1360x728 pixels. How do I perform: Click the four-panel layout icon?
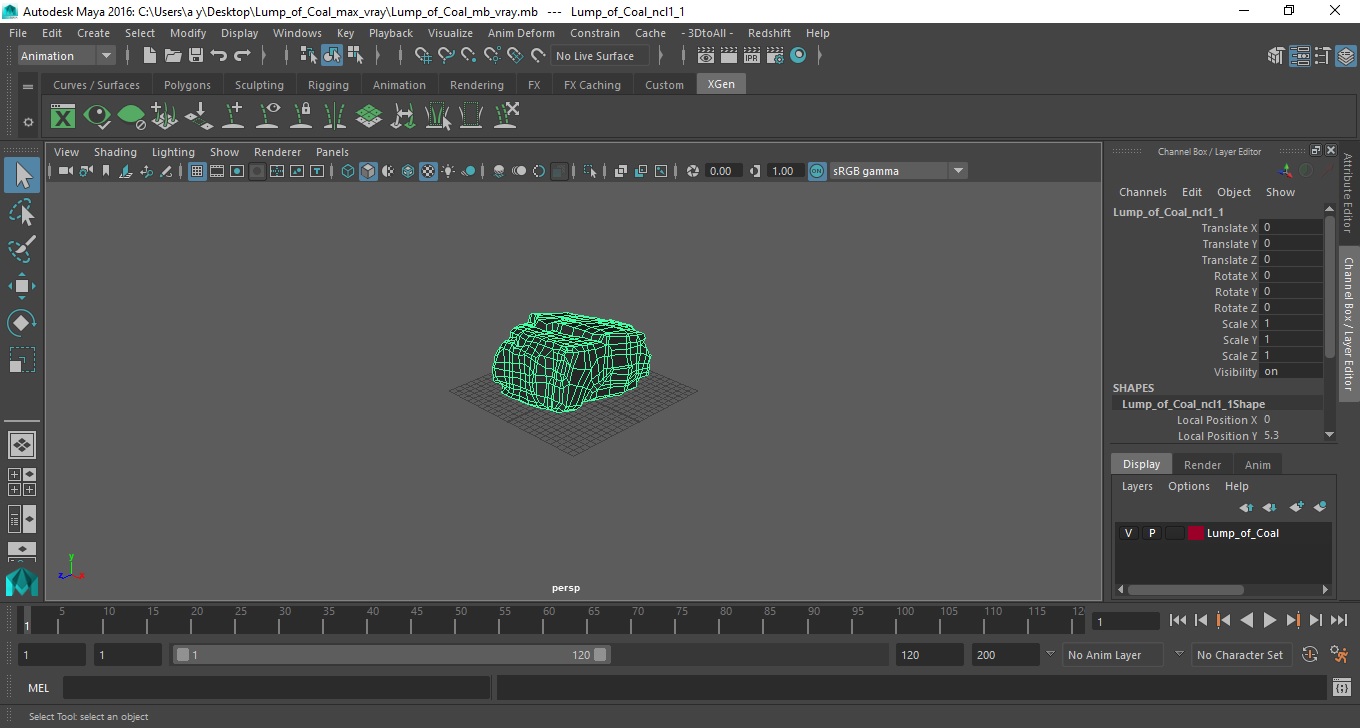[x=21, y=482]
